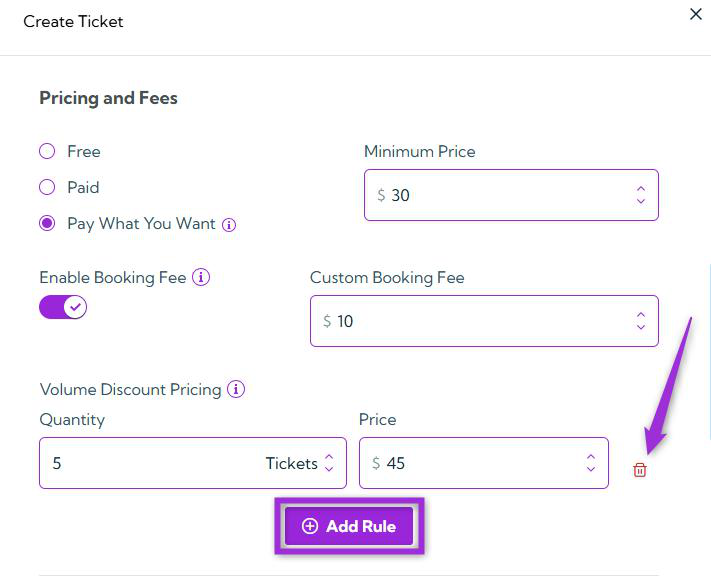Image resolution: width=711 pixels, height=579 pixels.
Task: Decrease the Custom Booking Fee value
Action: tap(641, 328)
